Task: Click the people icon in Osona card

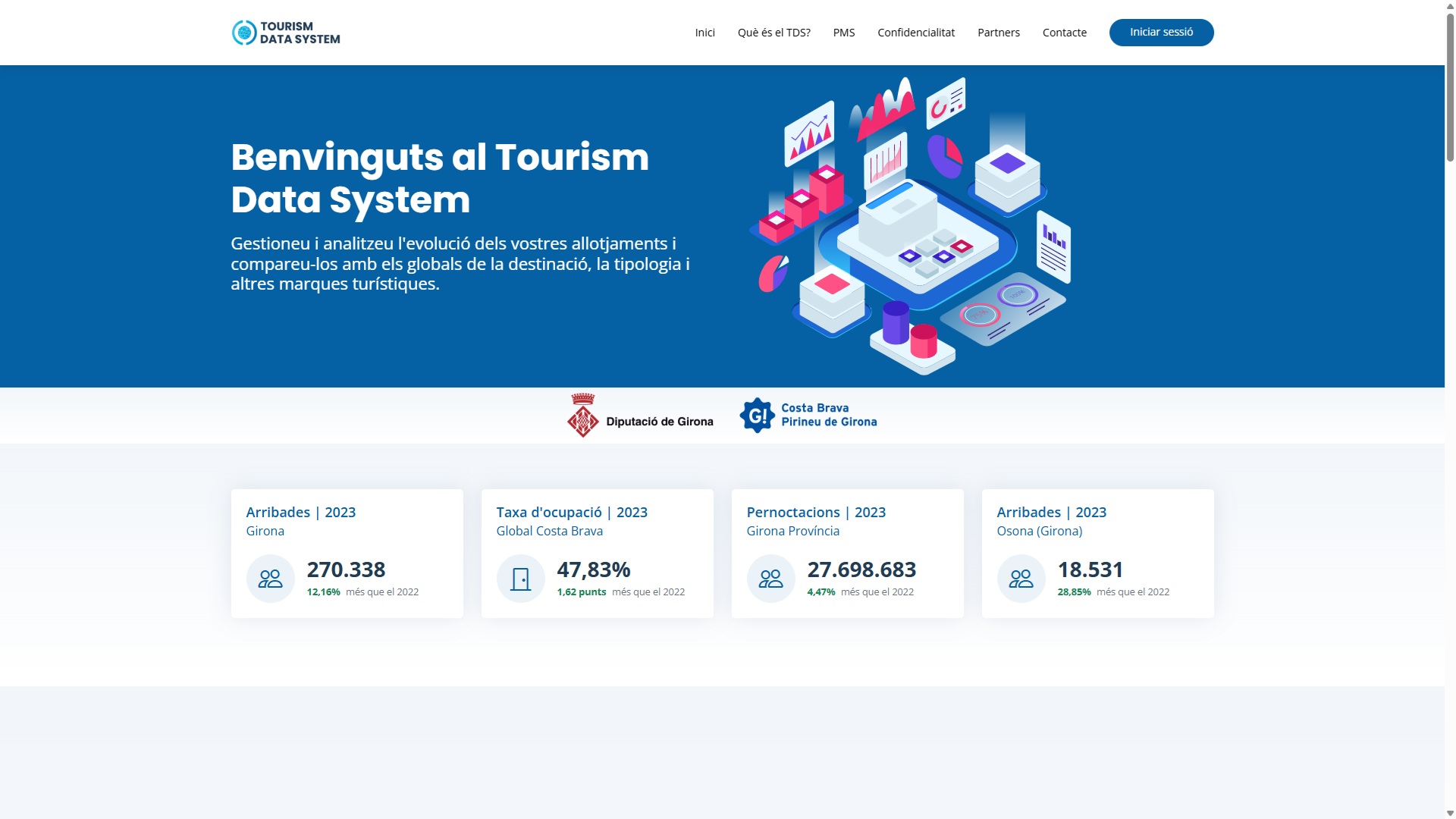Action: click(x=1021, y=579)
